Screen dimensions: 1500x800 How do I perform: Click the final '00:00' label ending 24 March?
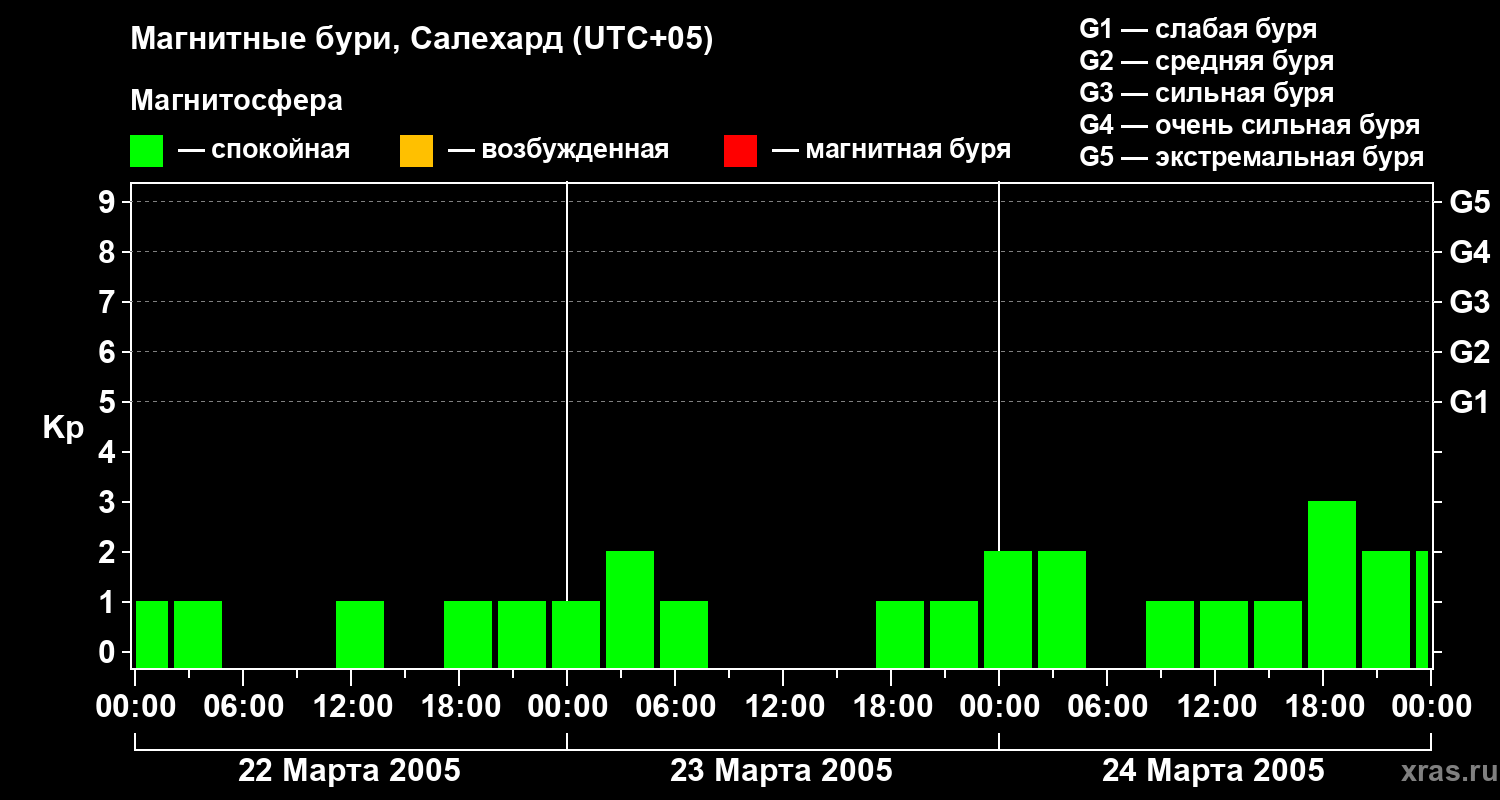coord(1431,707)
